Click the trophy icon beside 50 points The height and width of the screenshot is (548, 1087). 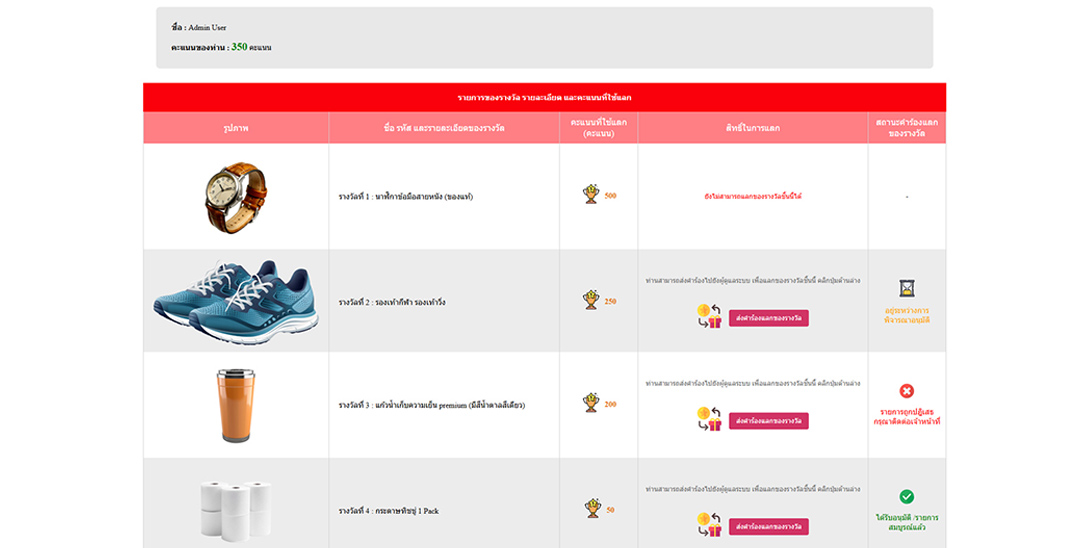click(592, 509)
